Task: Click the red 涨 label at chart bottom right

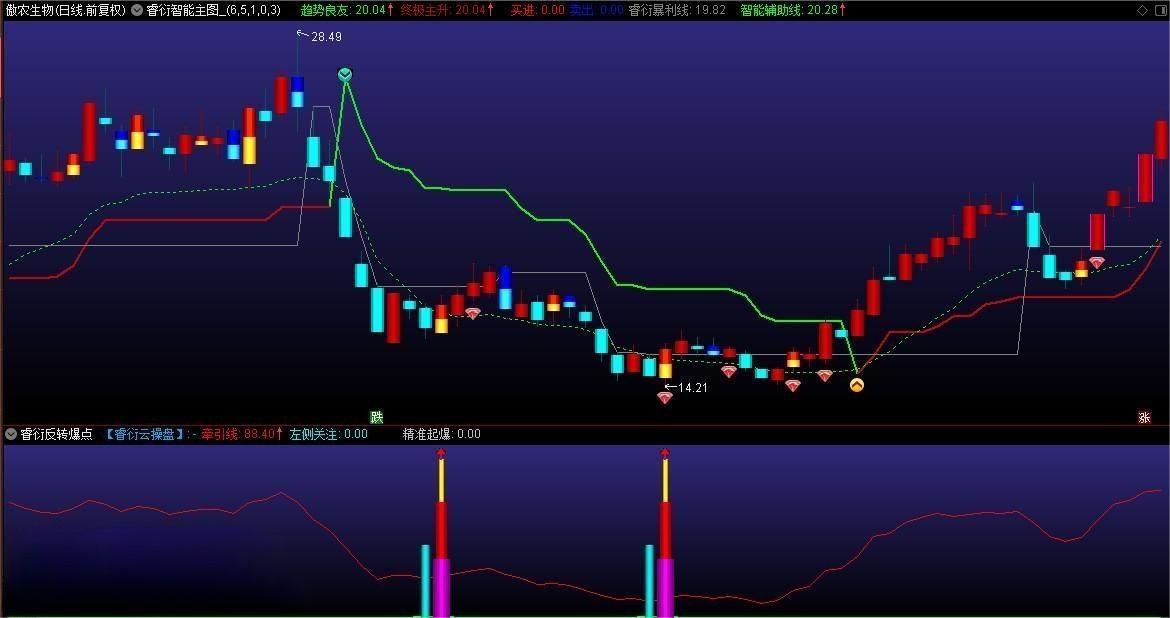Action: pos(1145,417)
